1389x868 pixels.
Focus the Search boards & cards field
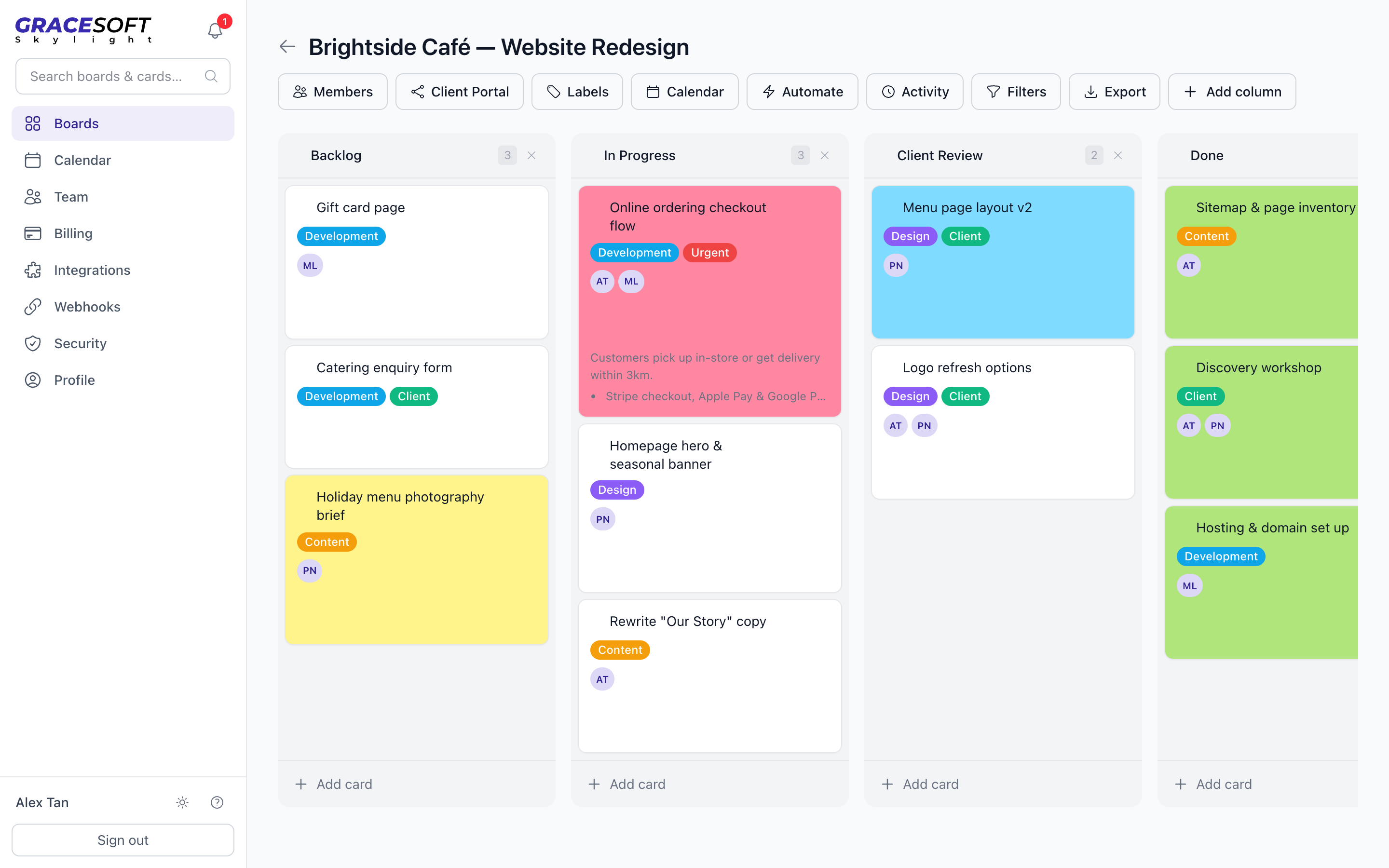123,76
